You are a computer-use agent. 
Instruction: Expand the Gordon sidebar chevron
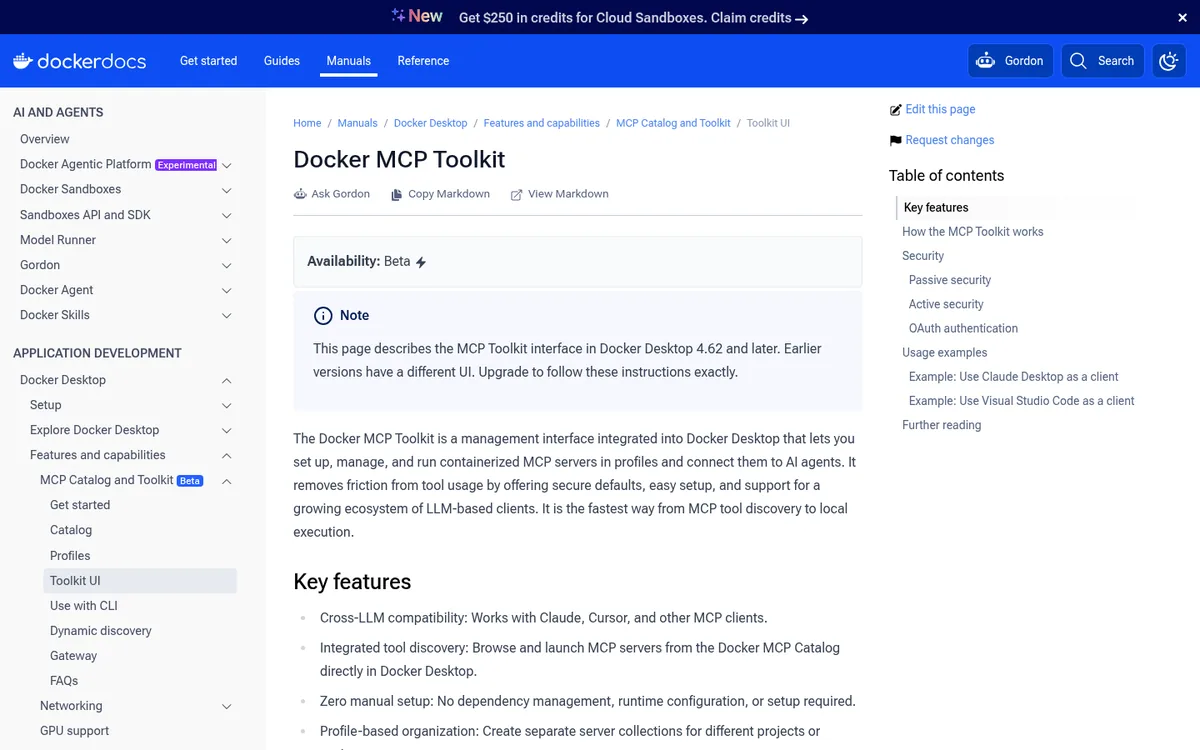coord(227,265)
